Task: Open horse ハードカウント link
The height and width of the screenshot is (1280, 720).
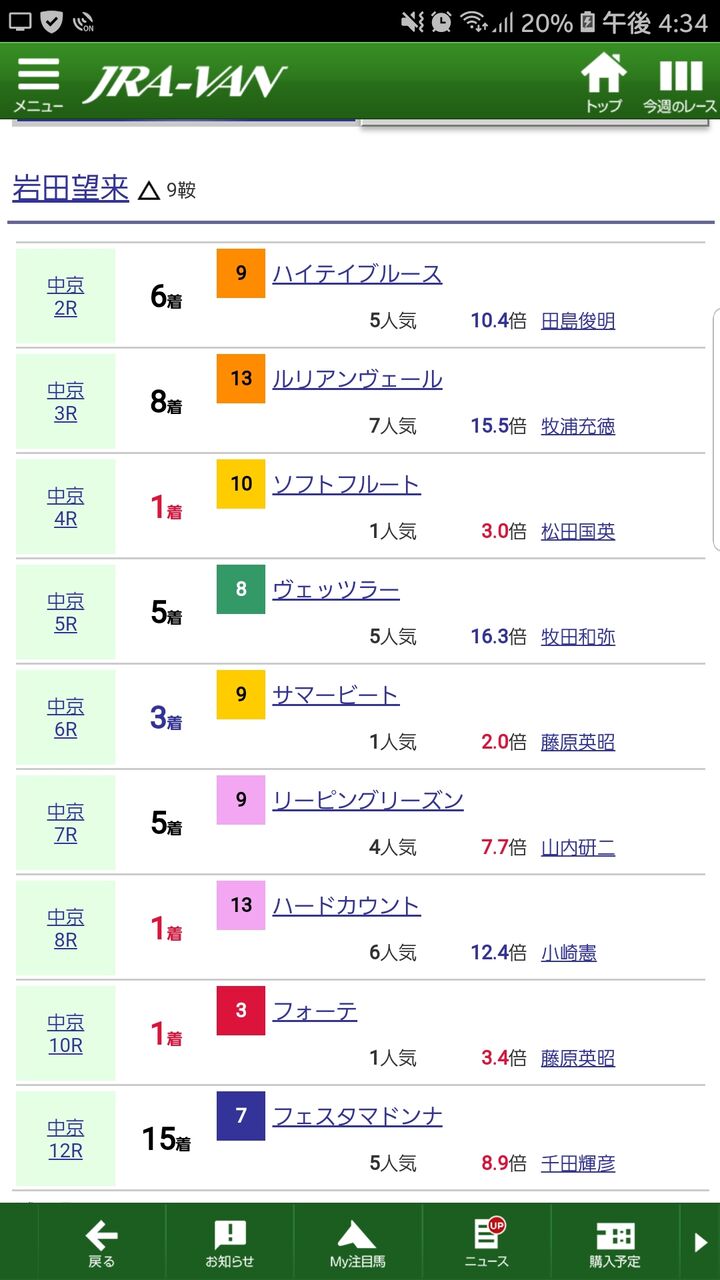Action: click(346, 906)
